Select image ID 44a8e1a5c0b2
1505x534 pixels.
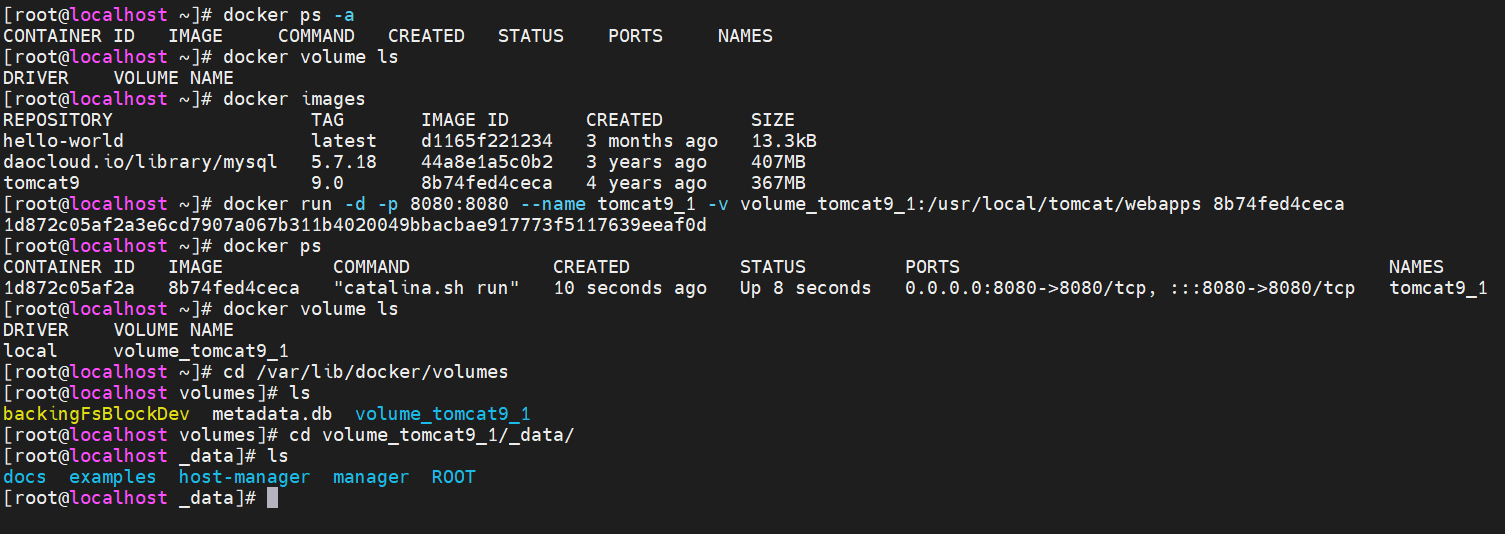486,162
